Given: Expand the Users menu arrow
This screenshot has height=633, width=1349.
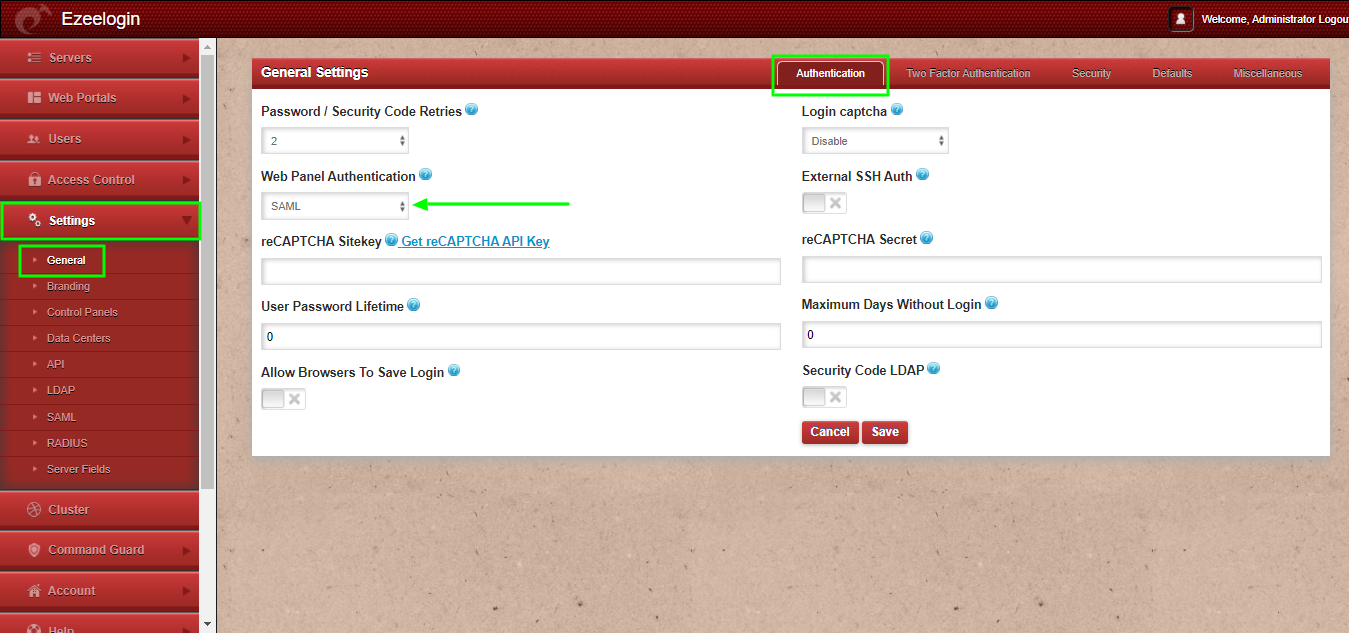Looking at the screenshot, I should pyautogui.click(x=186, y=139).
